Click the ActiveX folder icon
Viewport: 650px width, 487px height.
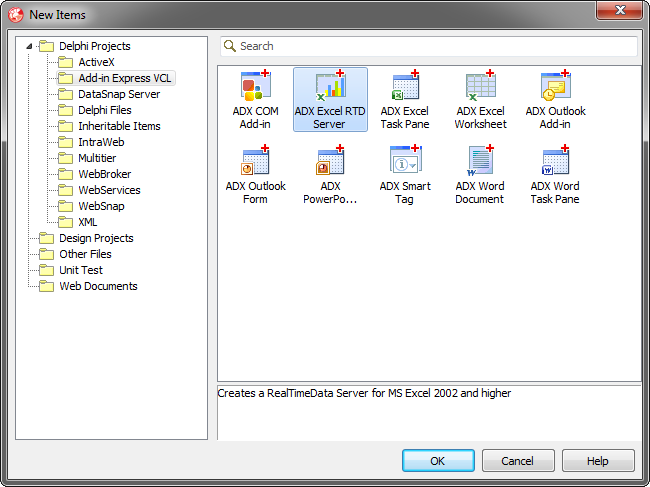pos(65,62)
